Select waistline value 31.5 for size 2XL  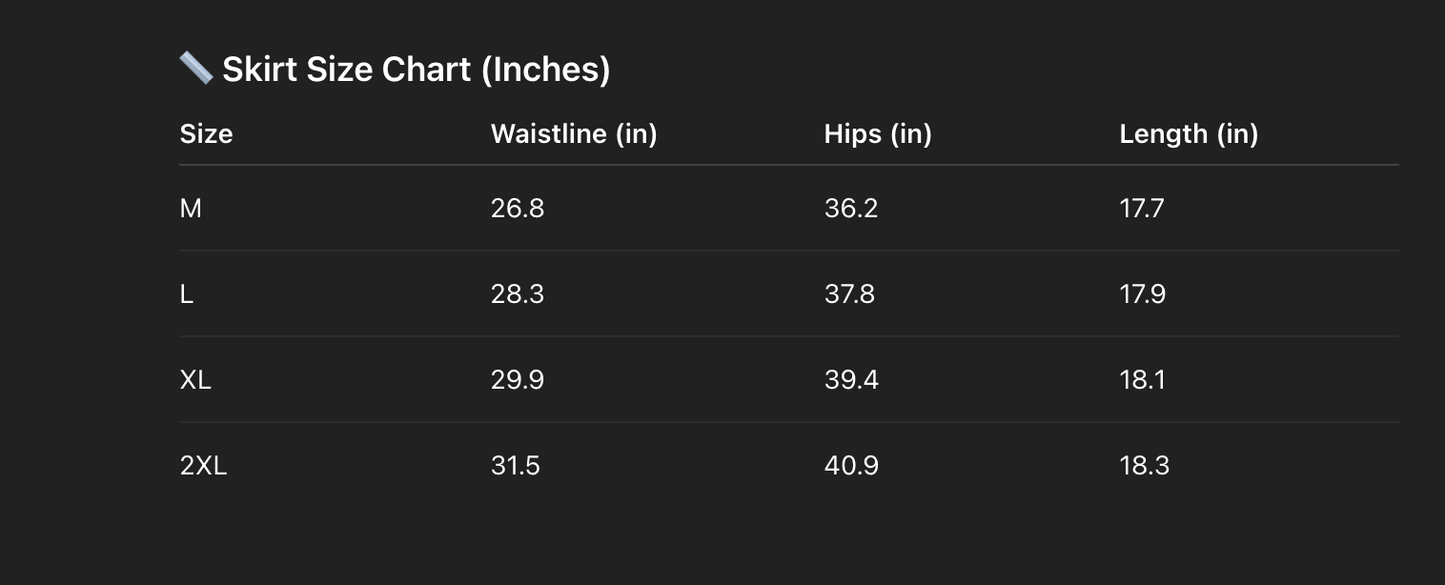click(x=516, y=466)
